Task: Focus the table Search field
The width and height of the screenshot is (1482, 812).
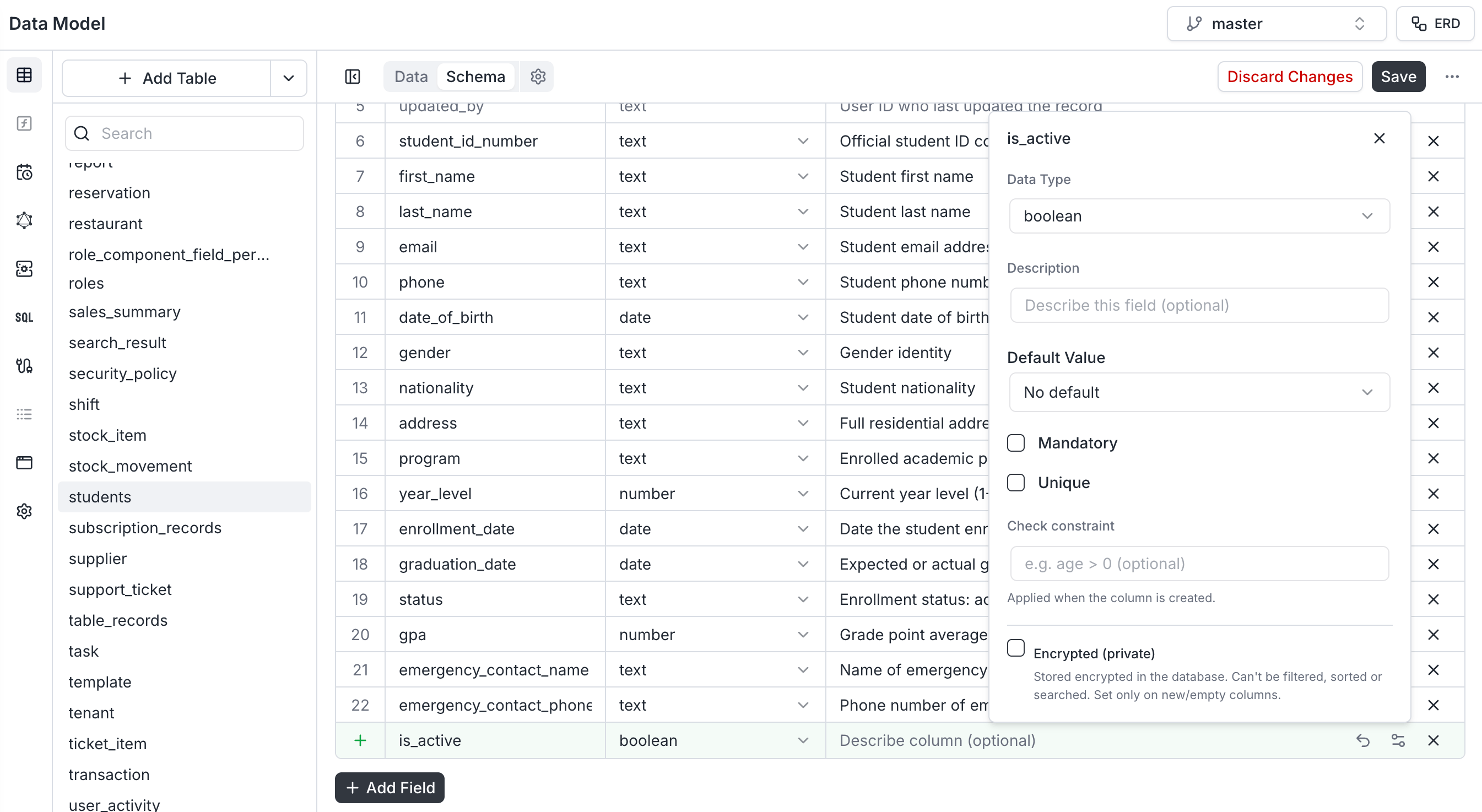Action: coord(184,133)
